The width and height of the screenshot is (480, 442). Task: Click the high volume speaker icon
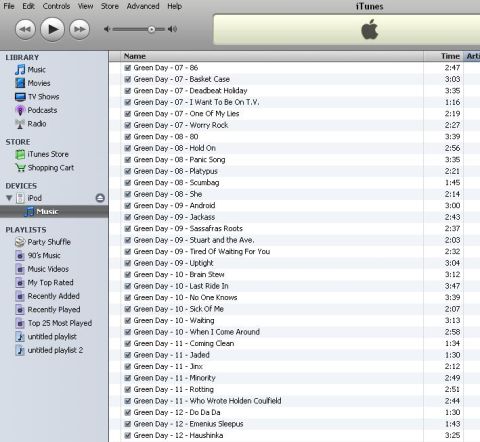(x=172, y=29)
